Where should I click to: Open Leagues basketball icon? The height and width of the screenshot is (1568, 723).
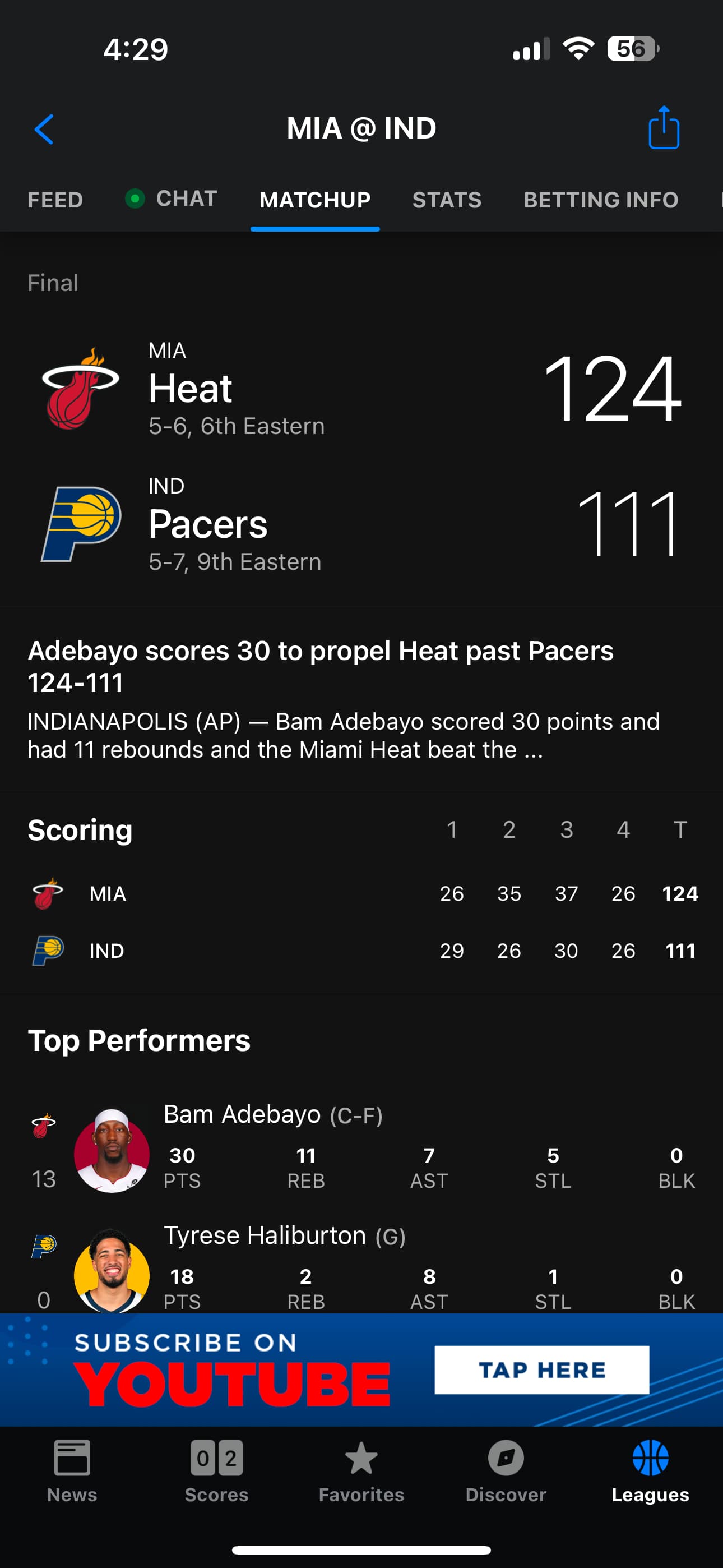pyautogui.click(x=650, y=1459)
